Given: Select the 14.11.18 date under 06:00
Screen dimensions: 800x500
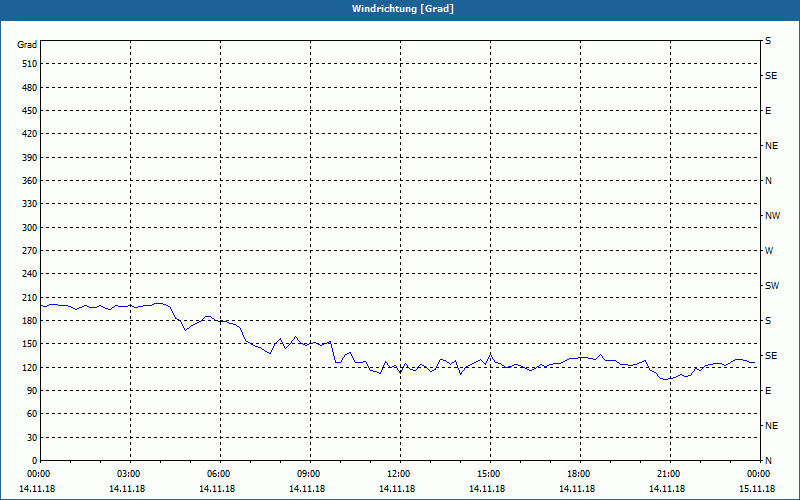Looking at the screenshot, I should [x=217, y=489].
